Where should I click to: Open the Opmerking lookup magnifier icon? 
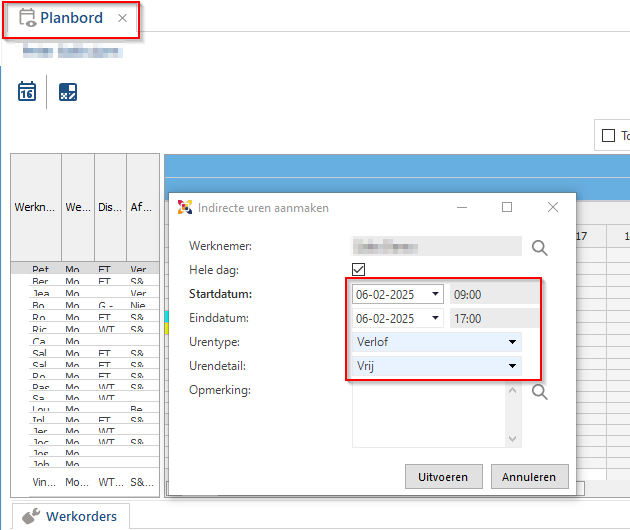click(x=539, y=392)
